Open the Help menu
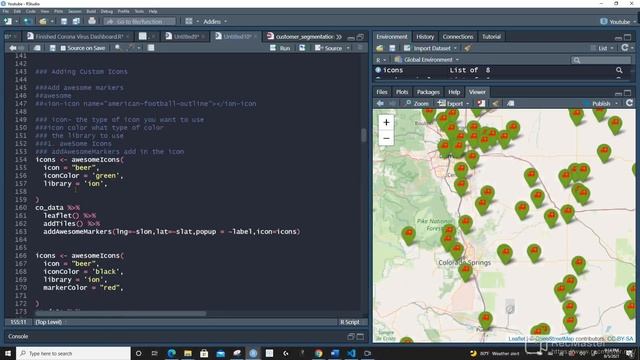Screen dimensions: 640x360 coord(153,11)
